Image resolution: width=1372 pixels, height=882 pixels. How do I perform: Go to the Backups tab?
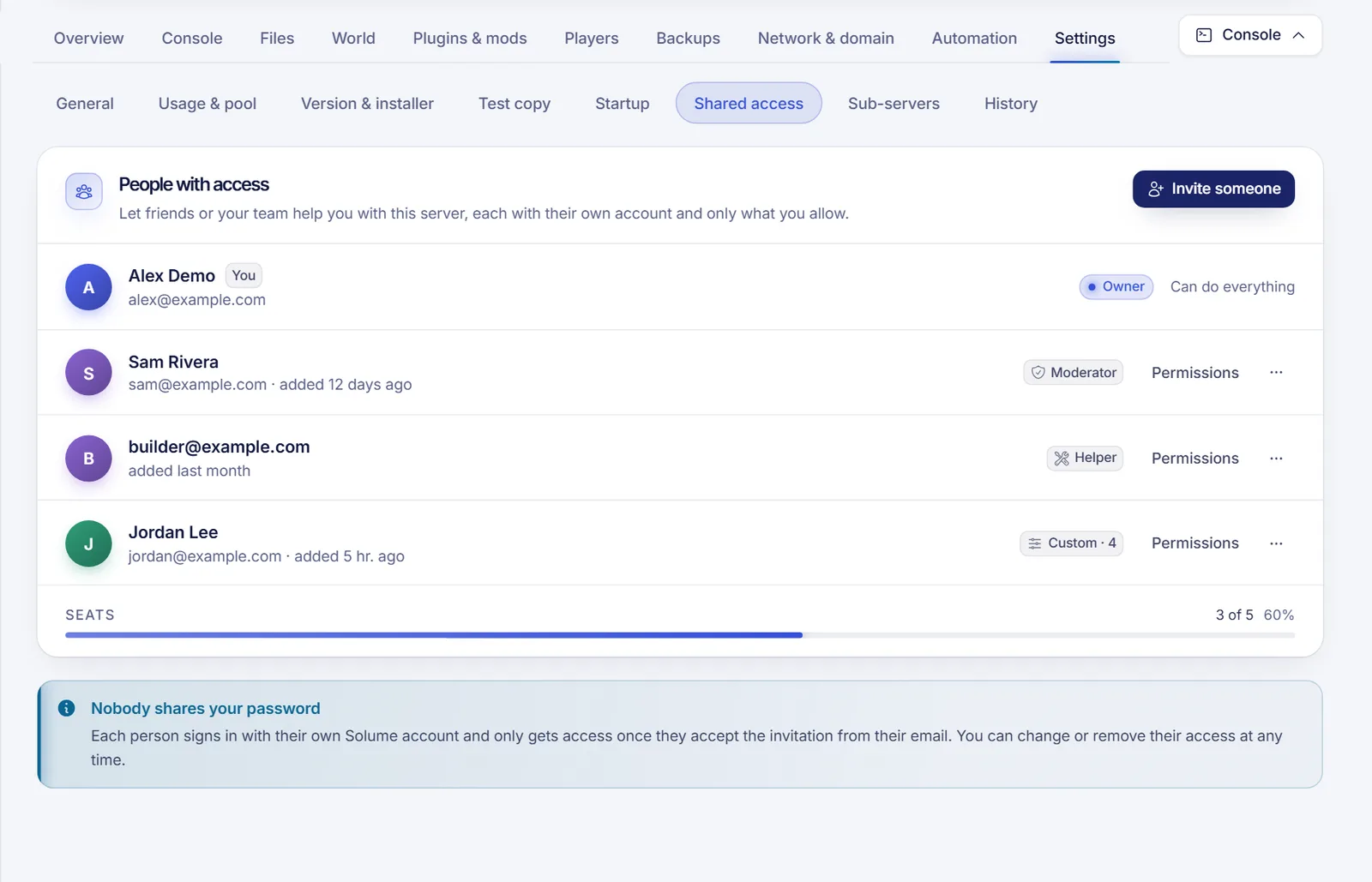tap(688, 39)
